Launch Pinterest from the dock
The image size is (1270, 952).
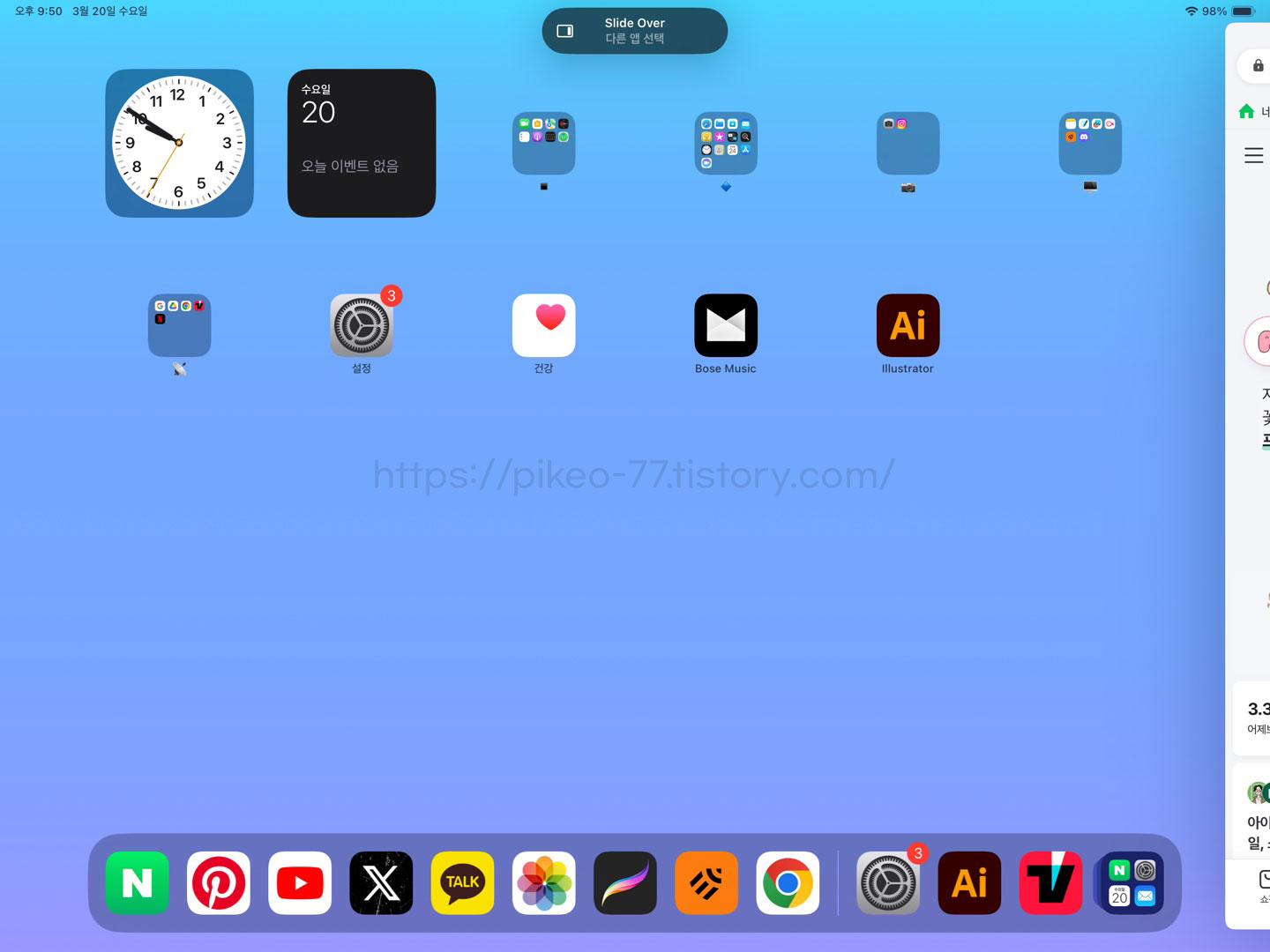[x=219, y=882]
